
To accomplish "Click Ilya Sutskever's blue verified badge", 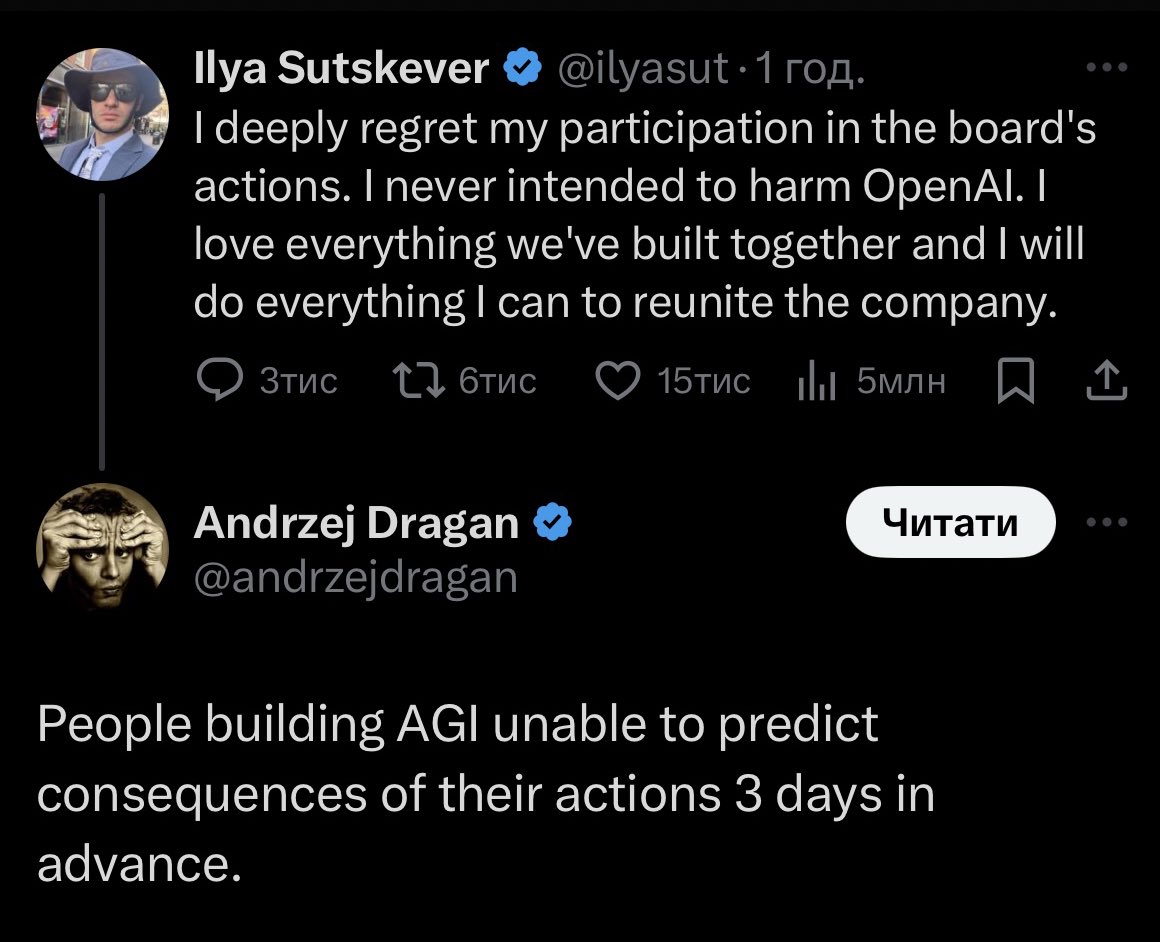I will point(520,69).
